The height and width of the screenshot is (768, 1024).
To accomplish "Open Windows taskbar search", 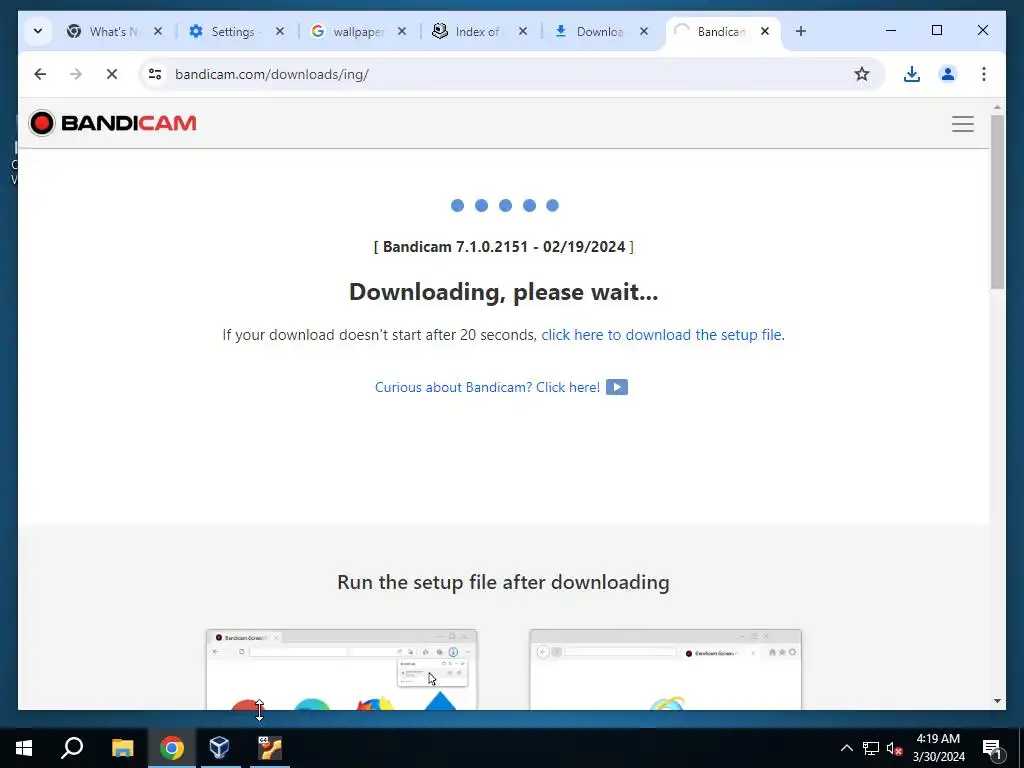I will tap(72, 748).
